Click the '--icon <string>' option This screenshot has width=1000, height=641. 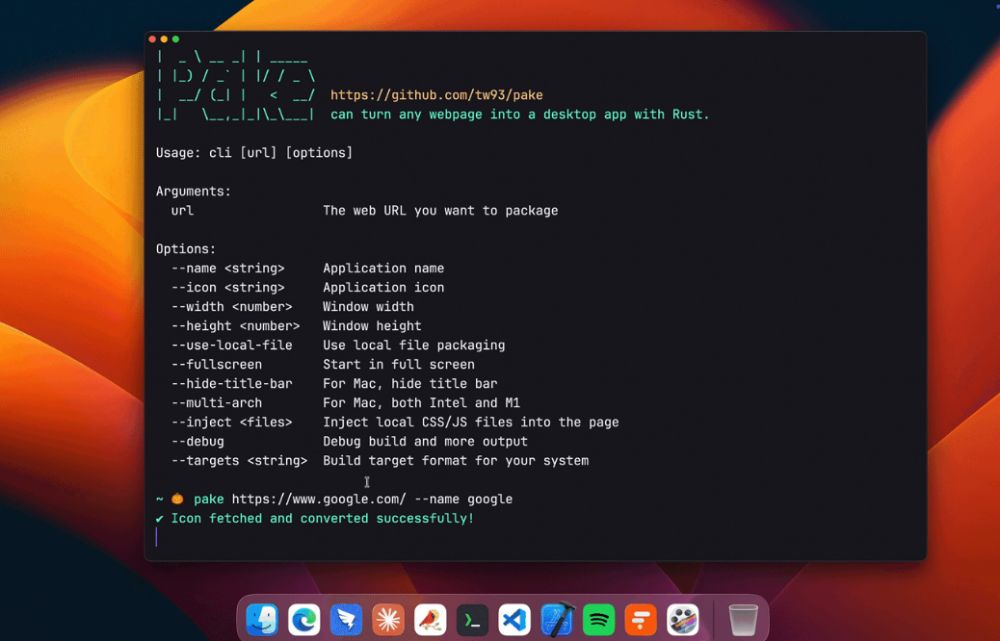[x=228, y=287]
